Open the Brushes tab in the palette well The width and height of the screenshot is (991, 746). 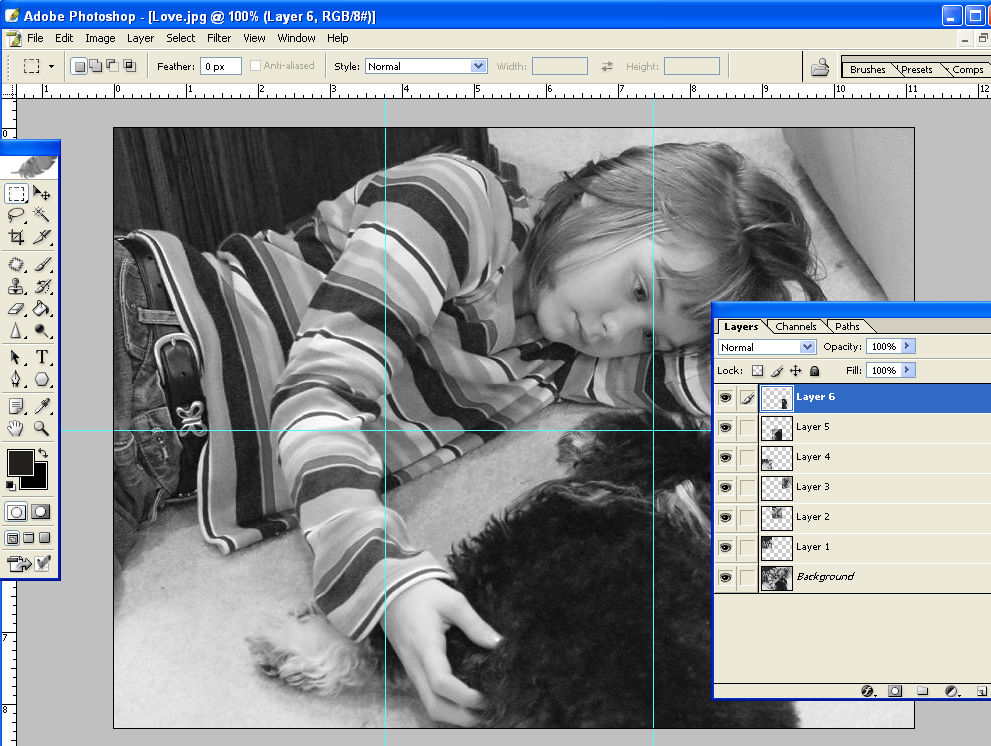point(867,70)
